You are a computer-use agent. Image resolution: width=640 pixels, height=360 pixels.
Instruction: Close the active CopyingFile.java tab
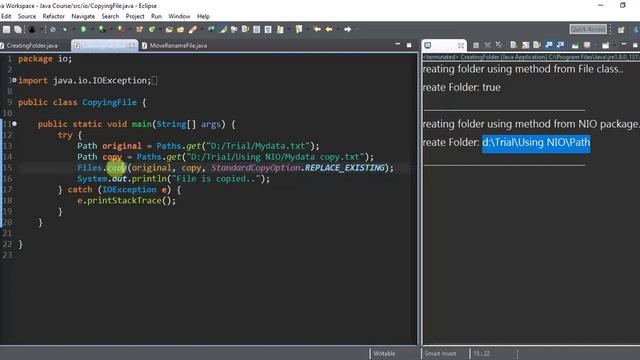[132, 45]
